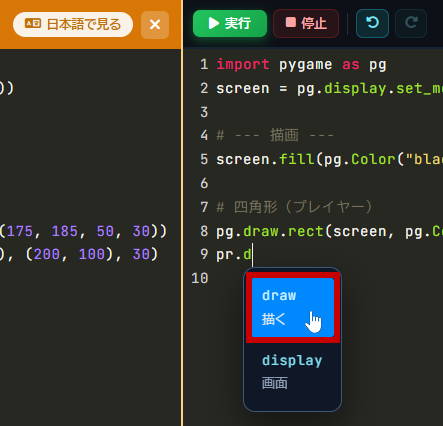Run the code with the 実行 button

pyautogui.click(x=230, y=23)
